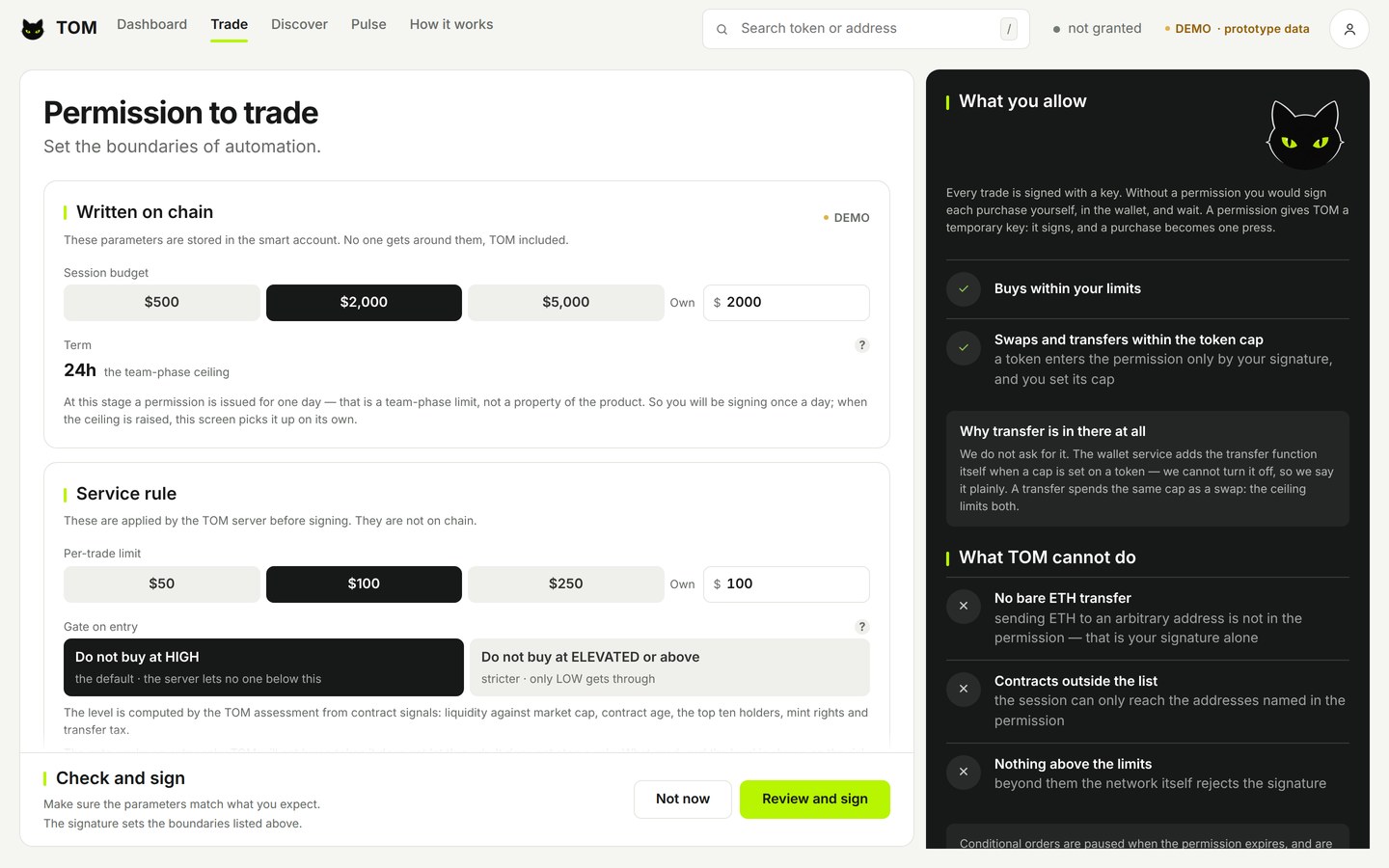Click the Review and sign button
Viewport: 1389px width, 868px height.
click(815, 800)
